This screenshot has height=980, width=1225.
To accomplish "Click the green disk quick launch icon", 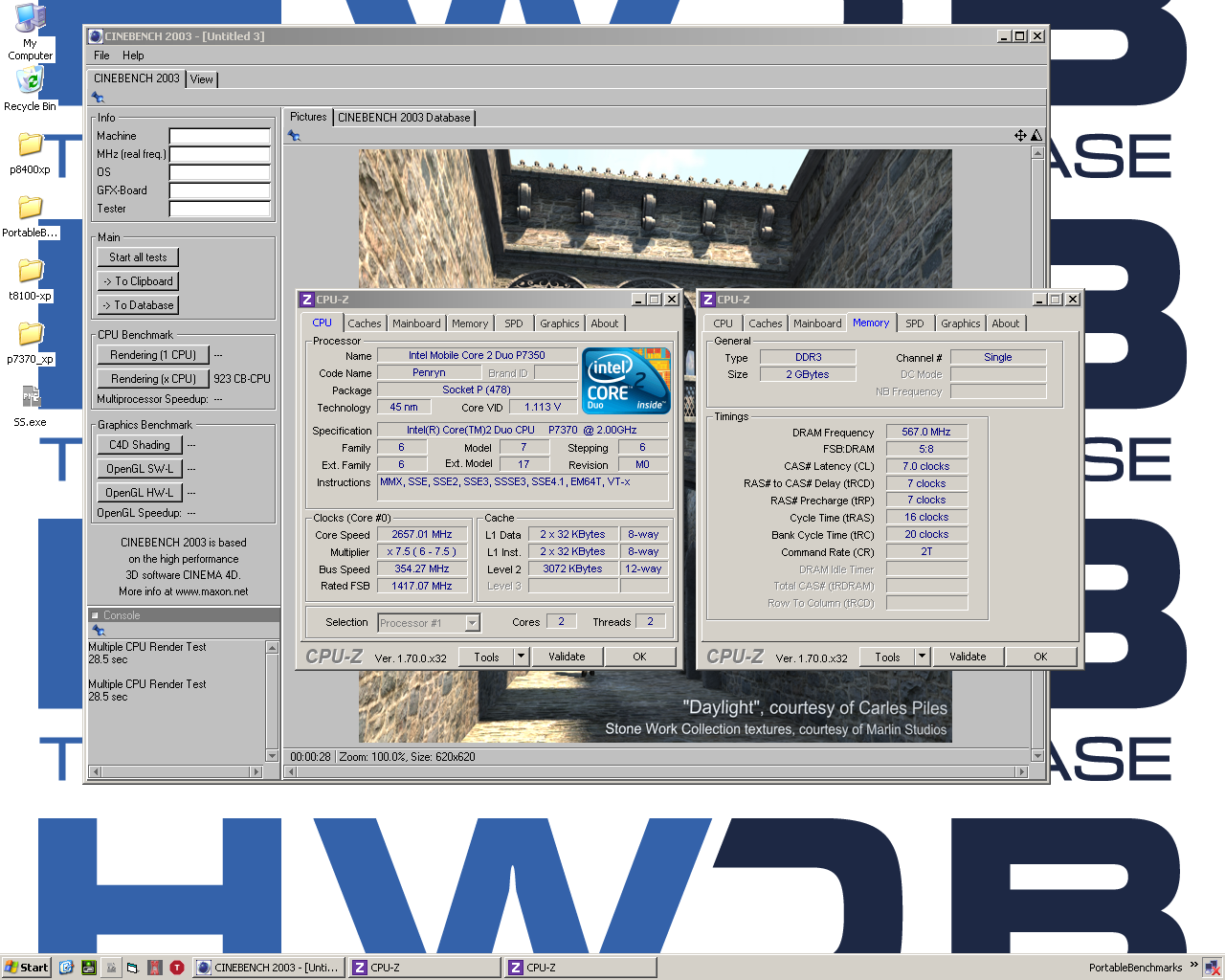I will click(88, 968).
